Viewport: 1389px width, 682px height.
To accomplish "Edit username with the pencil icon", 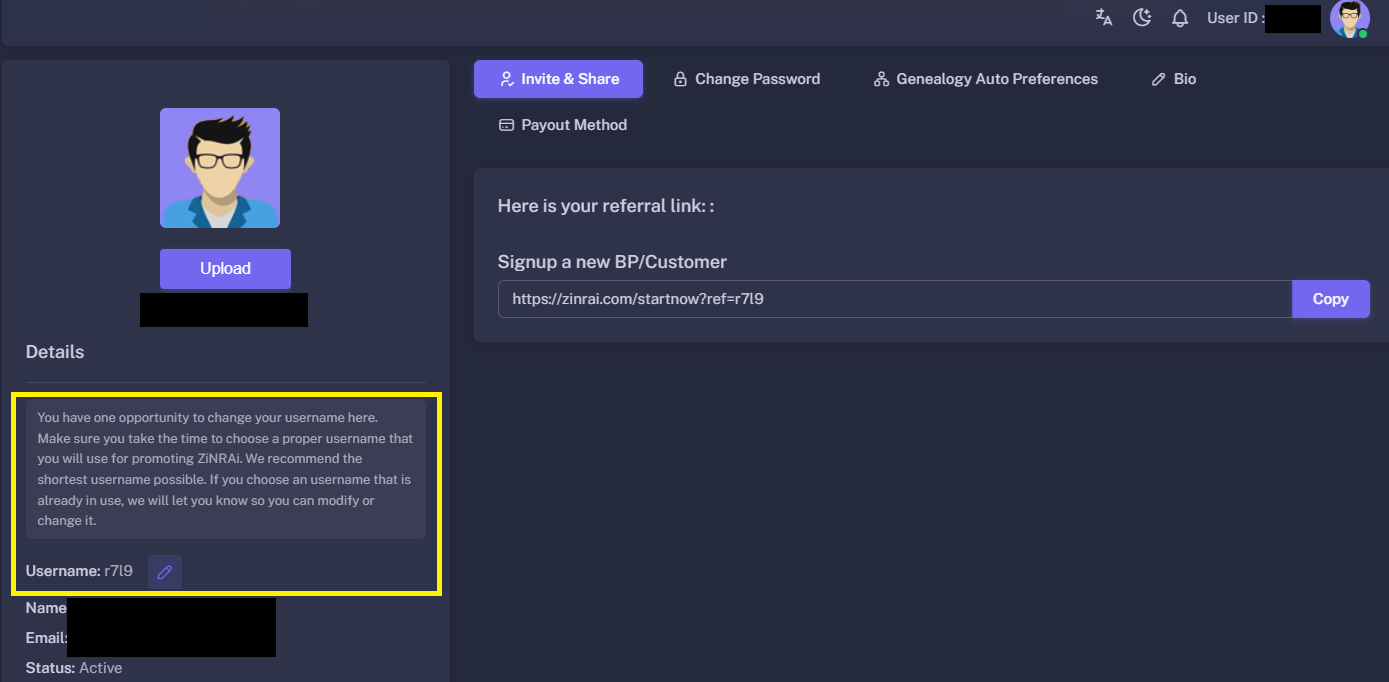I will pyautogui.click(x=165, y=572).
